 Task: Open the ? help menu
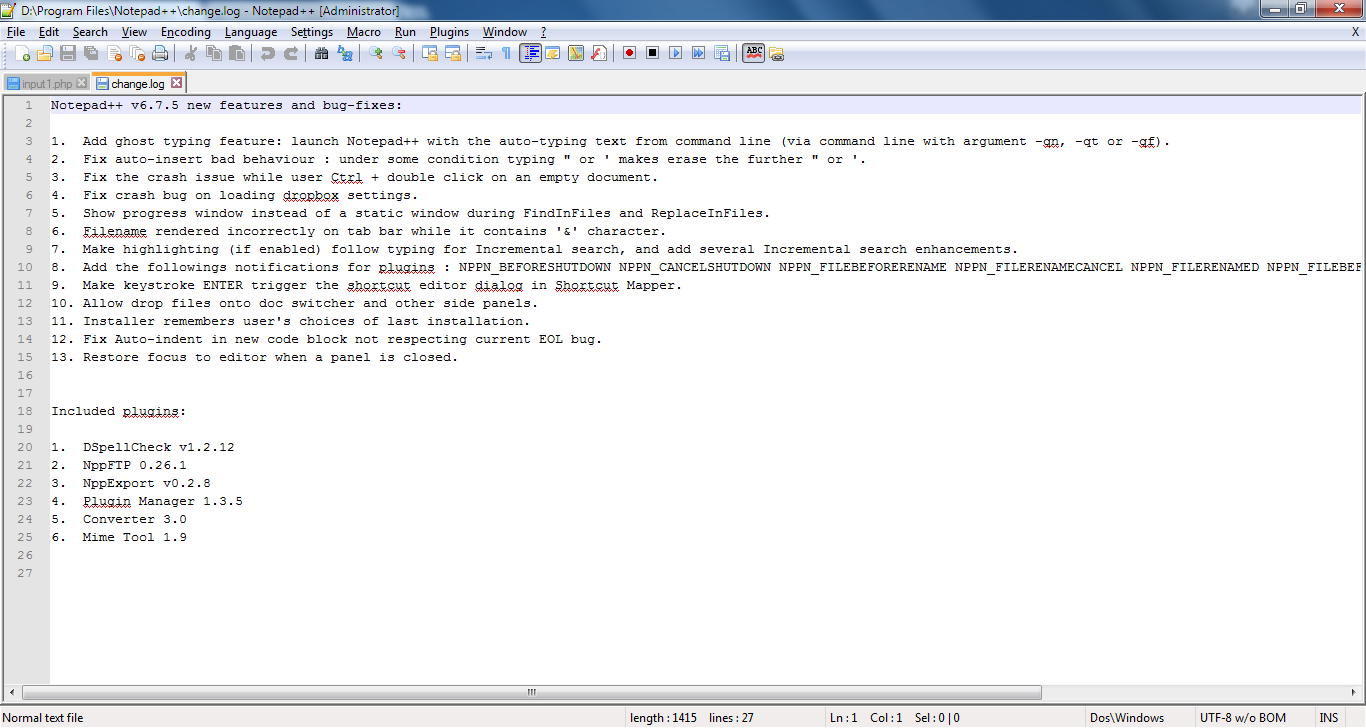(543, 32)
